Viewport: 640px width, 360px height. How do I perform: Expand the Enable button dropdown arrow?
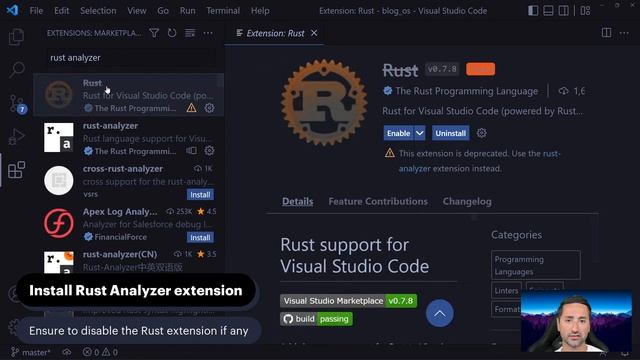coord(420,133)
